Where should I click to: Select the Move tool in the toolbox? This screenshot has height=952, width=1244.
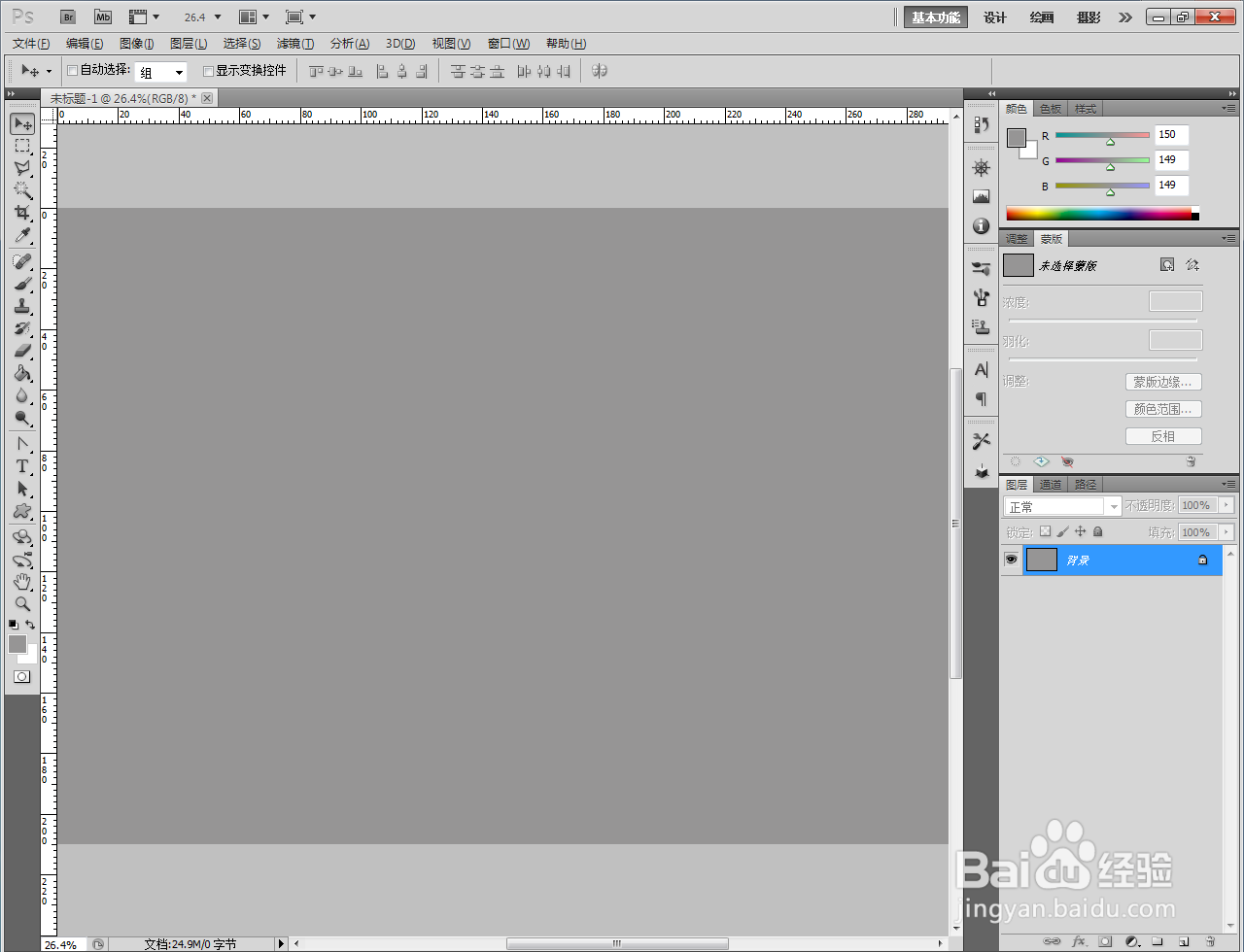[x=22, y=123]
